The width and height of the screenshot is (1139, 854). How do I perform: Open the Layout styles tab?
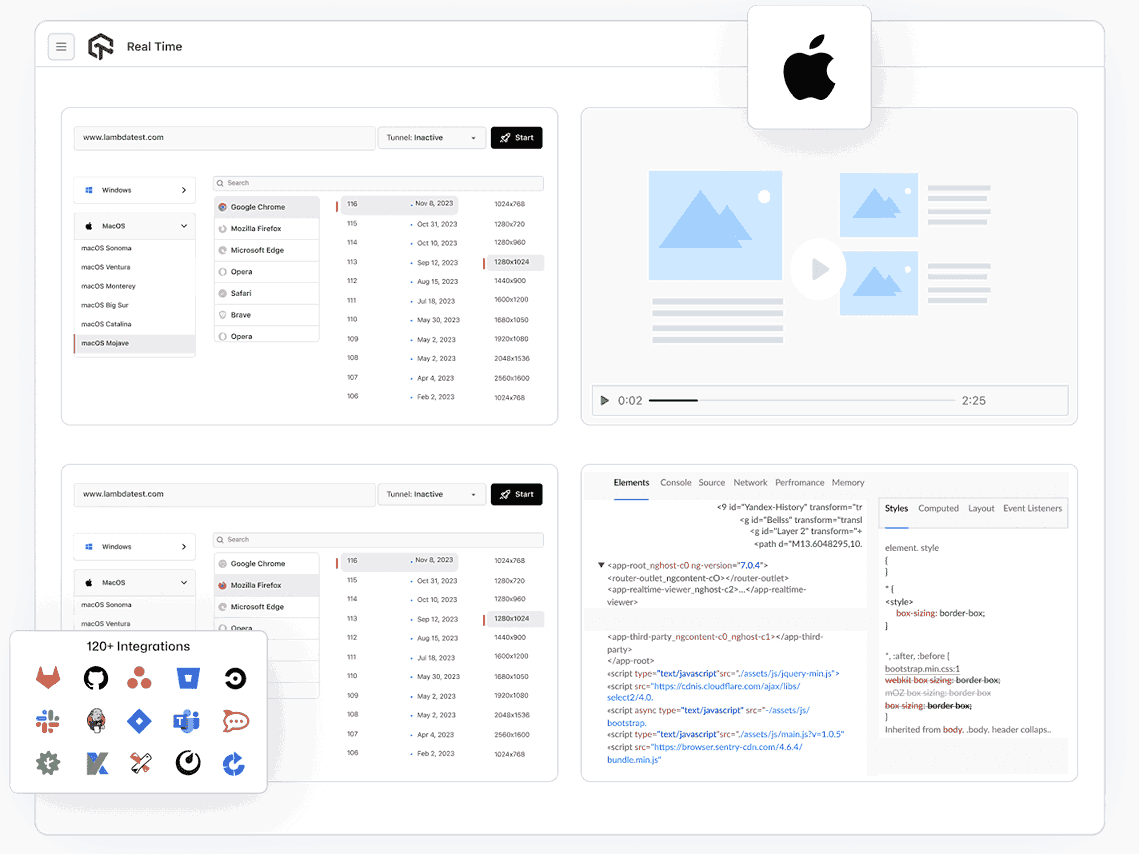pos(981,508)
